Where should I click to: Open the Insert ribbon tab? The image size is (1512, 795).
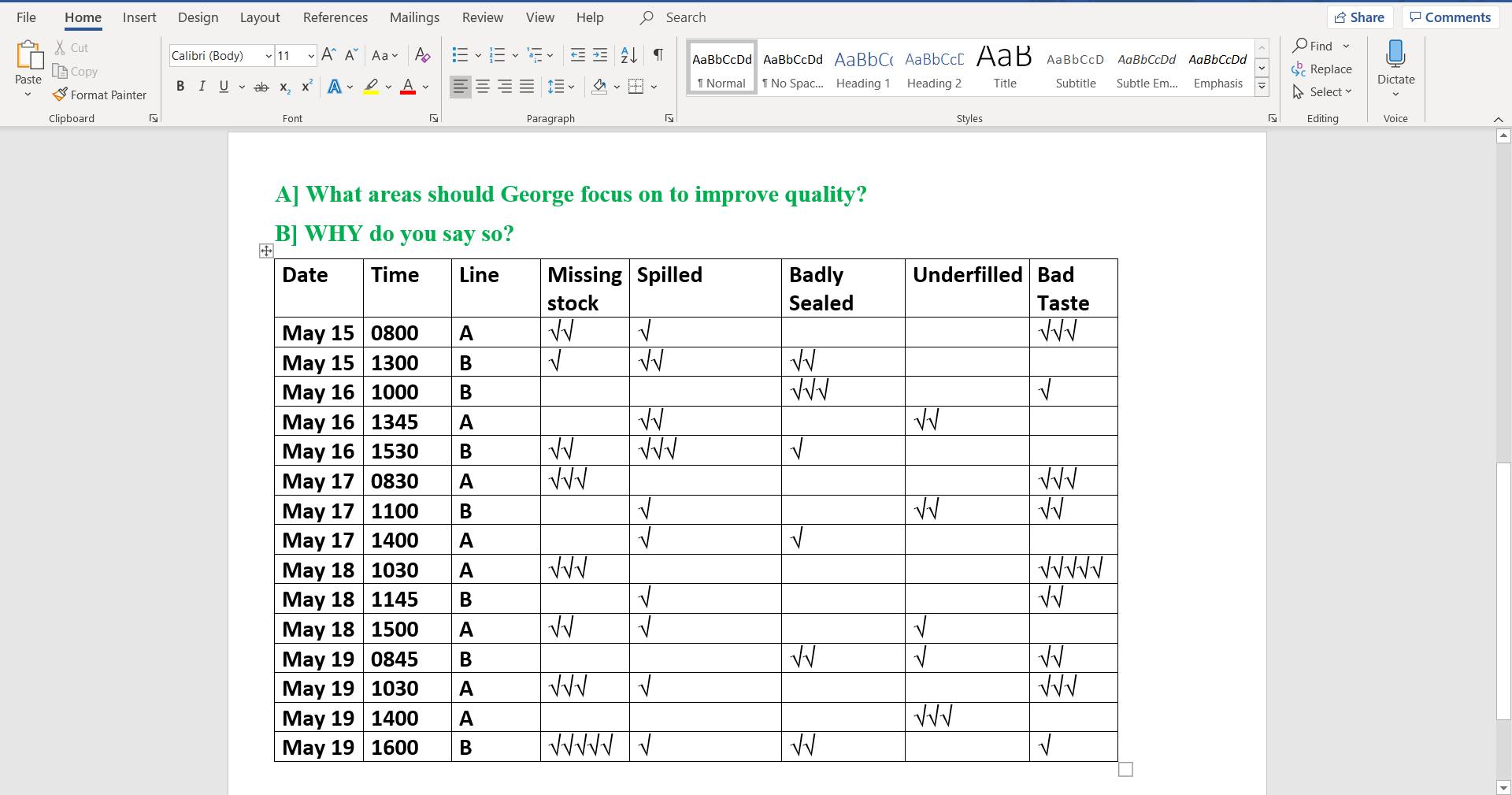pos(139,17)
